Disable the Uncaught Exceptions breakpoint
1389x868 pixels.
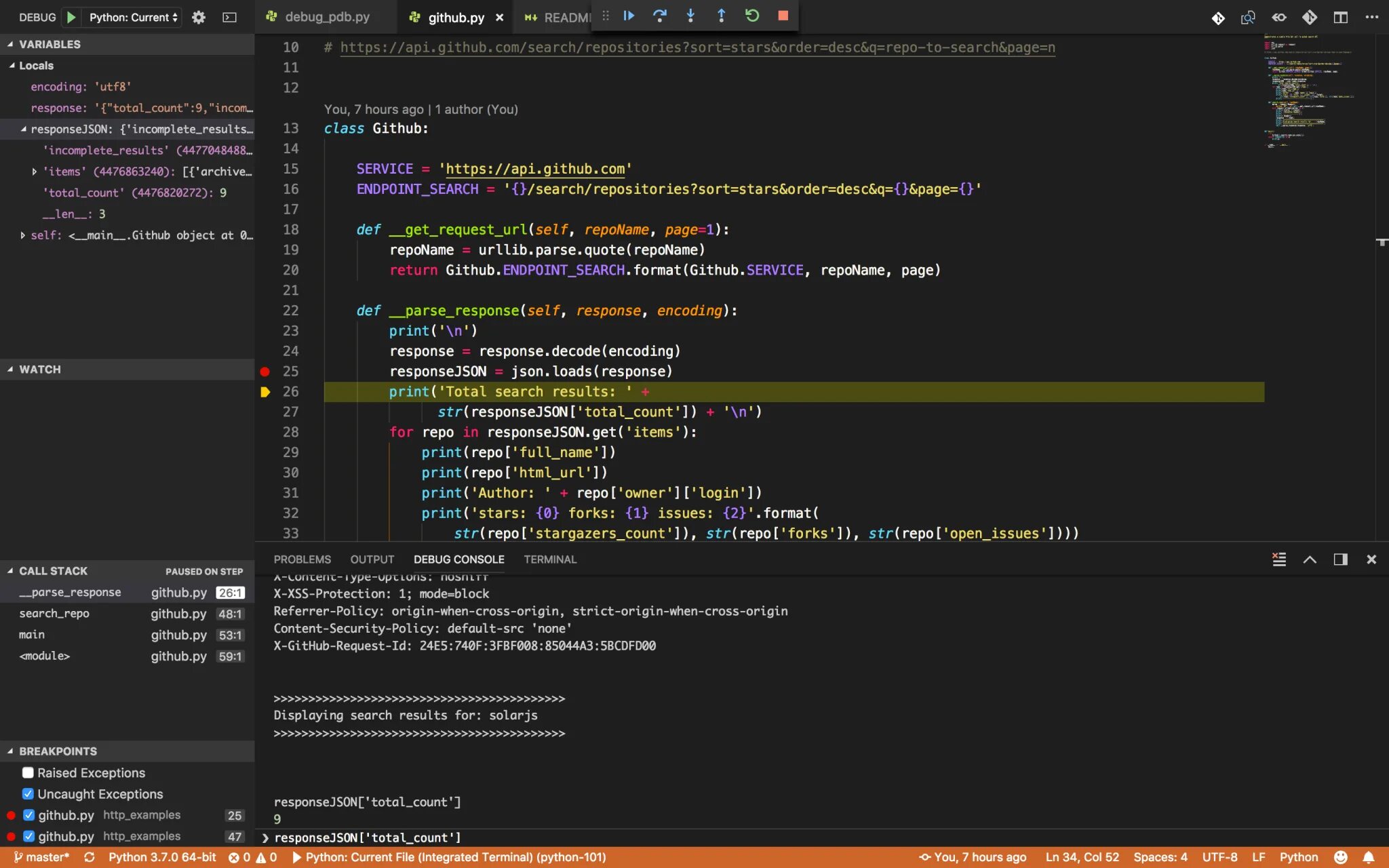(28, 793)
